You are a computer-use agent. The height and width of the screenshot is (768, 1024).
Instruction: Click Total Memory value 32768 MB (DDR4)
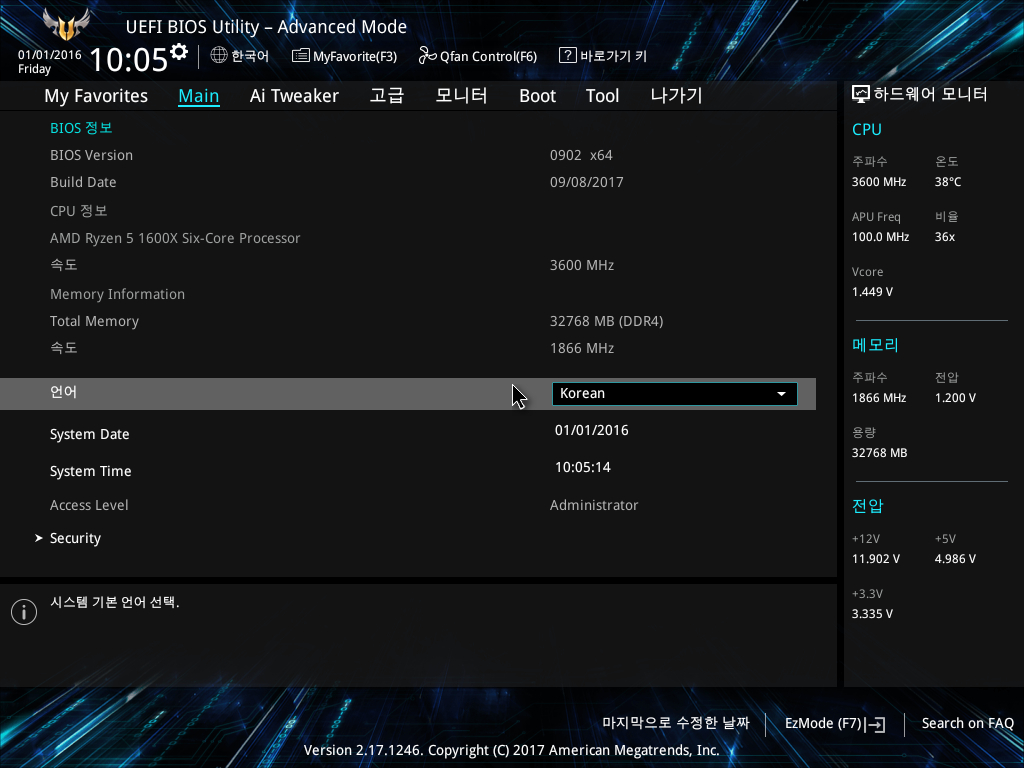pos(607,321)
